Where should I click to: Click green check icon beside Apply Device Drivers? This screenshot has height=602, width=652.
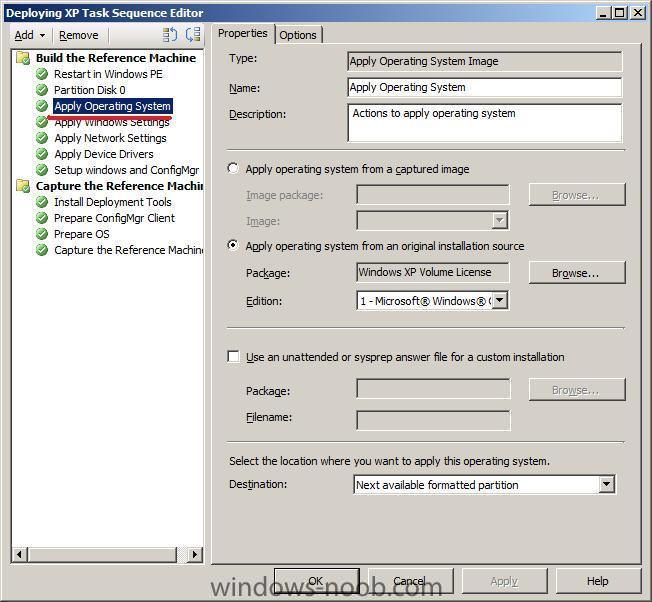(x=42, y=154)
